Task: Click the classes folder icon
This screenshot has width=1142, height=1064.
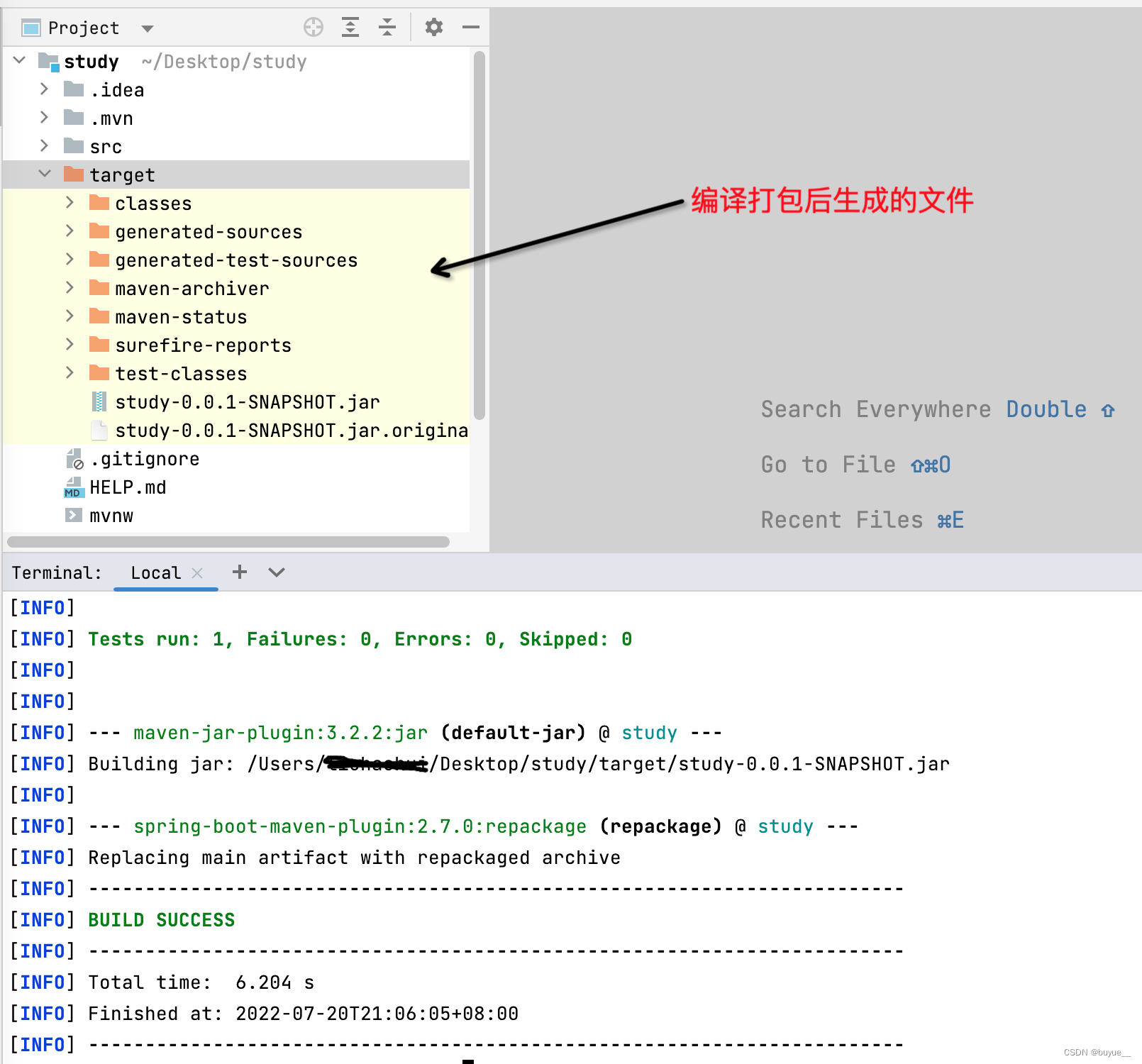Action: [x=99, y=203]
